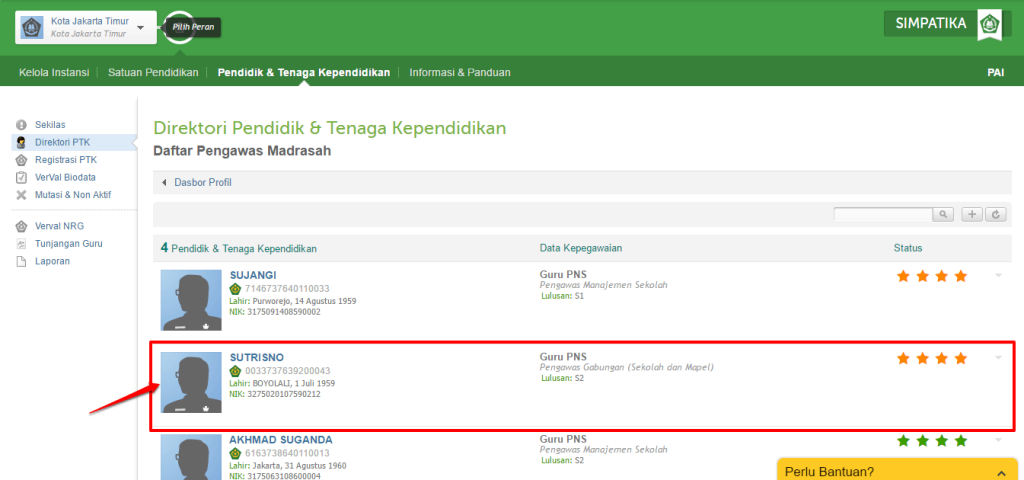Image resolution: width=1024 pixels, height=480 pixels.
Task: Open SUTRISNO name link
Action: 257,358
